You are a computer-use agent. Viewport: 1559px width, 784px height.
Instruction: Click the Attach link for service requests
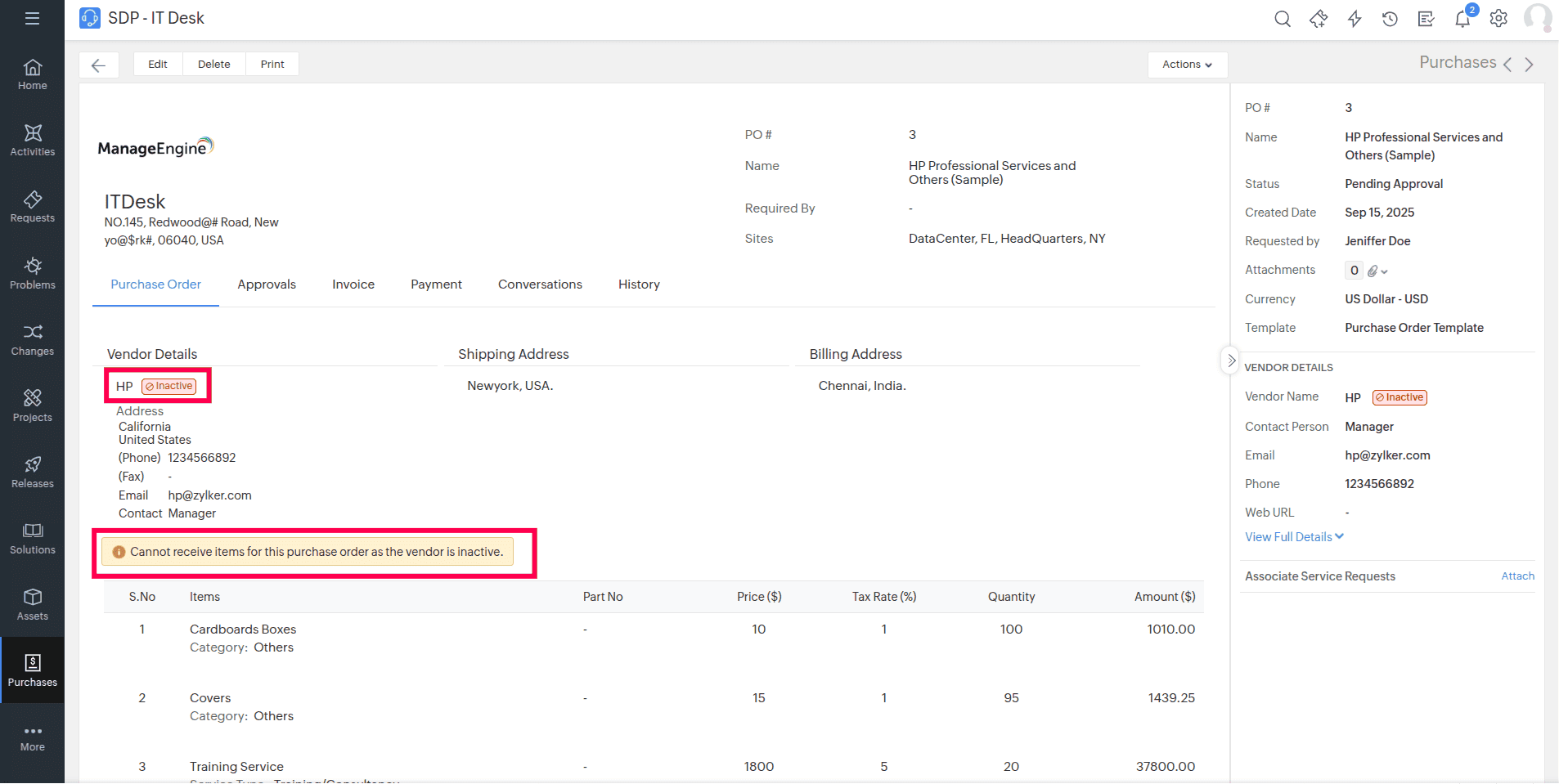[x=1517, y=576]
